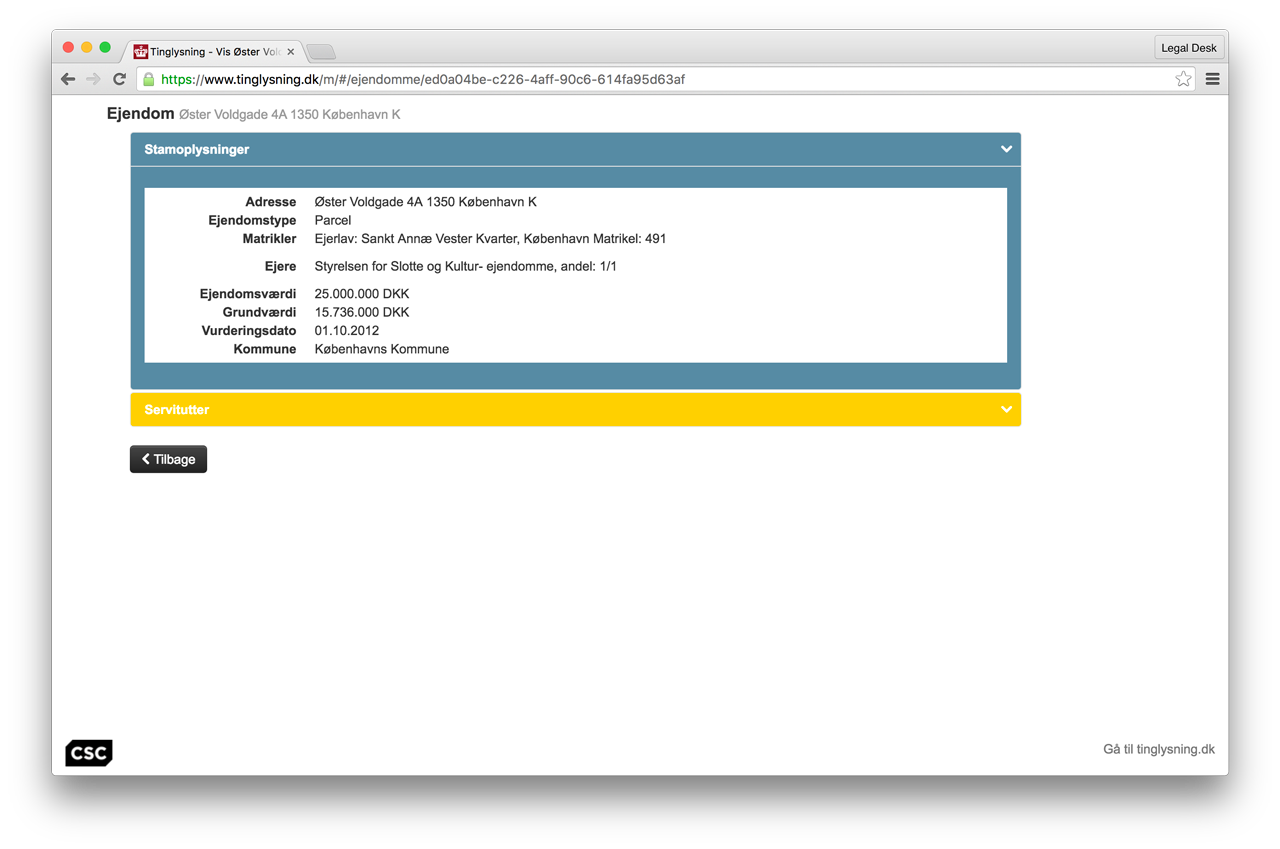This screenshot has height=849, width=1280.
Task: Click the Matrikel: 491 text line
Action: click(x=490, y=239)
